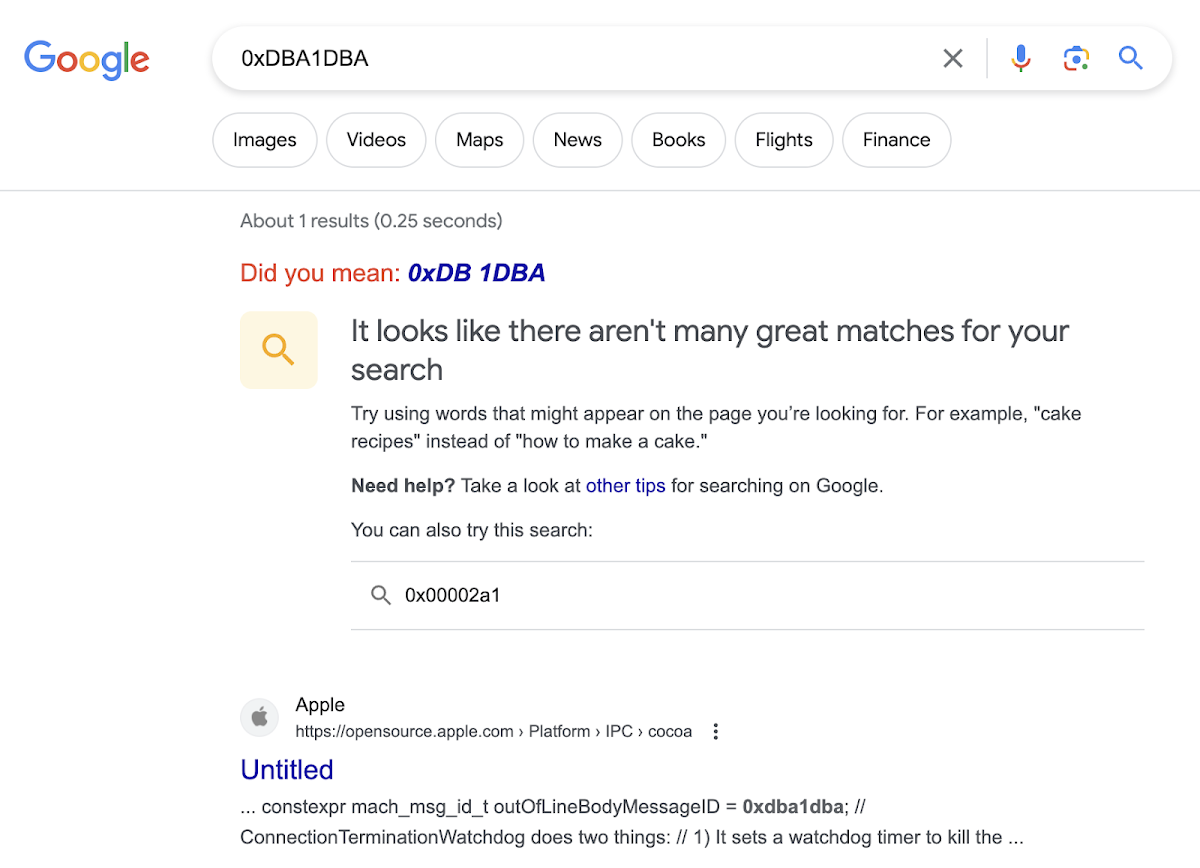Open the three-dot menu on the Apple result
The height and width of the screenshot is (868, 1200).
coord(716,731)
